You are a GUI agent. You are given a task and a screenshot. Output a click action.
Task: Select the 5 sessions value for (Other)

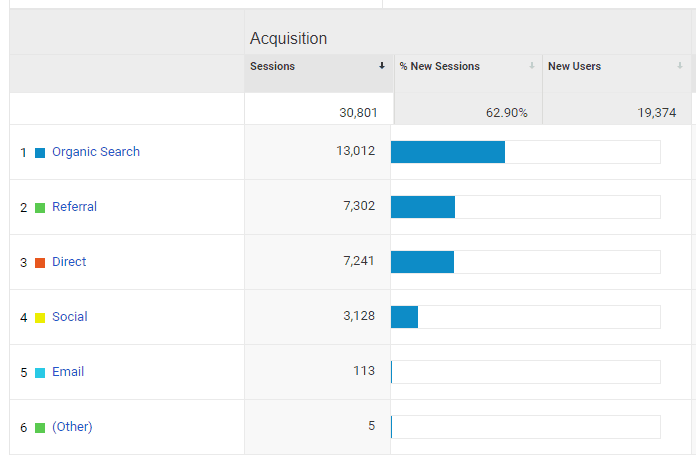click(x=372, y=426)
